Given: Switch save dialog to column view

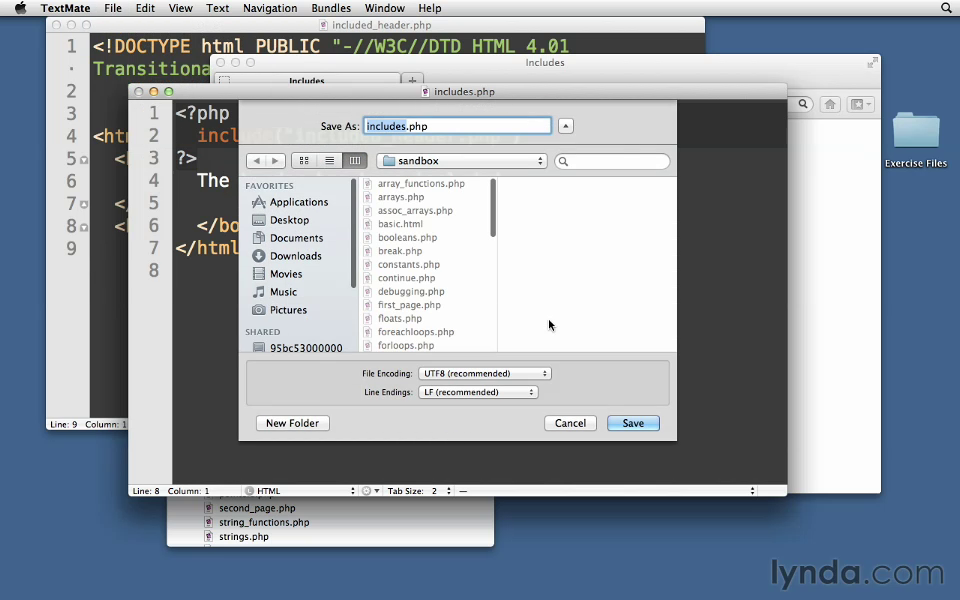Looking at the screenshot, I should coord(354,160).
